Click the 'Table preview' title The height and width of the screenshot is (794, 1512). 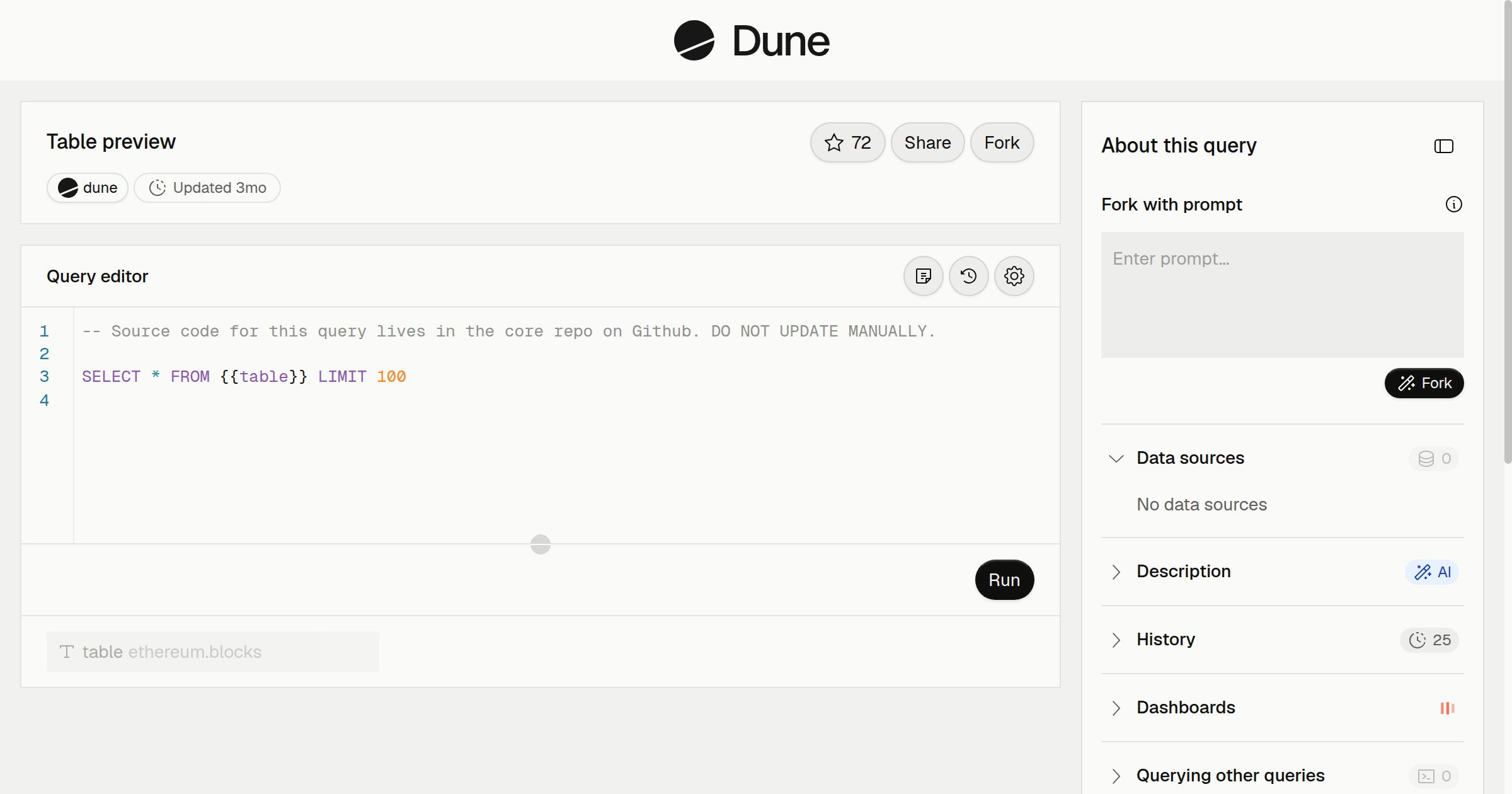[x=111, y=142]
